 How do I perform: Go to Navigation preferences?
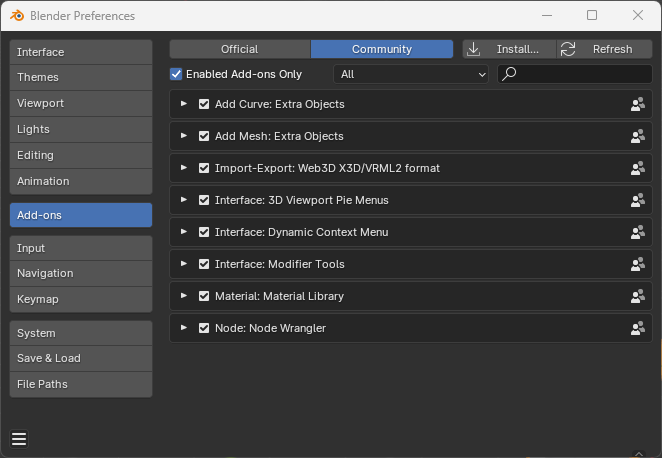coord(81,274)
